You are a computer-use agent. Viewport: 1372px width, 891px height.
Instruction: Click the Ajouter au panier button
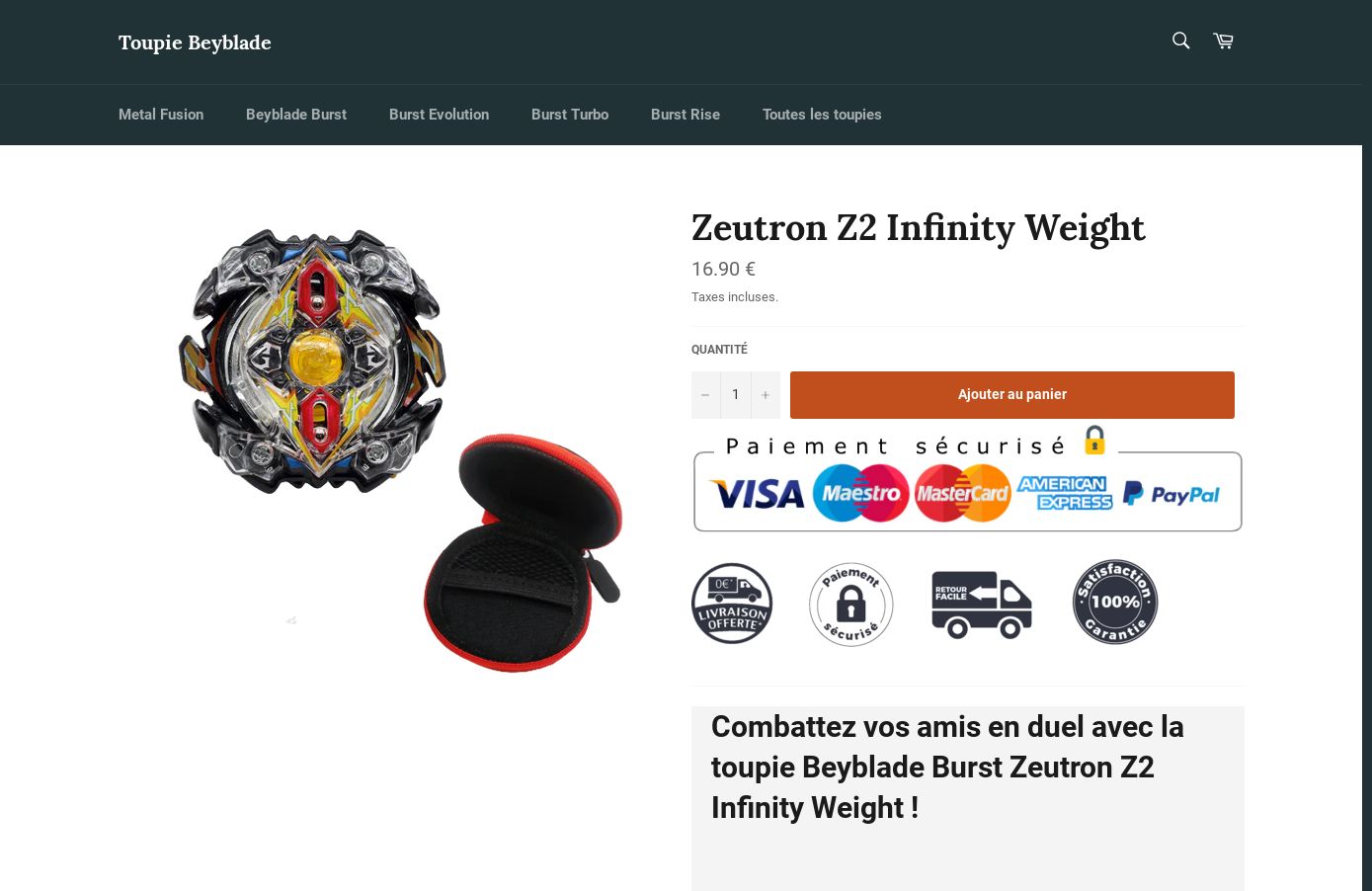click(x=1012, y=395)
